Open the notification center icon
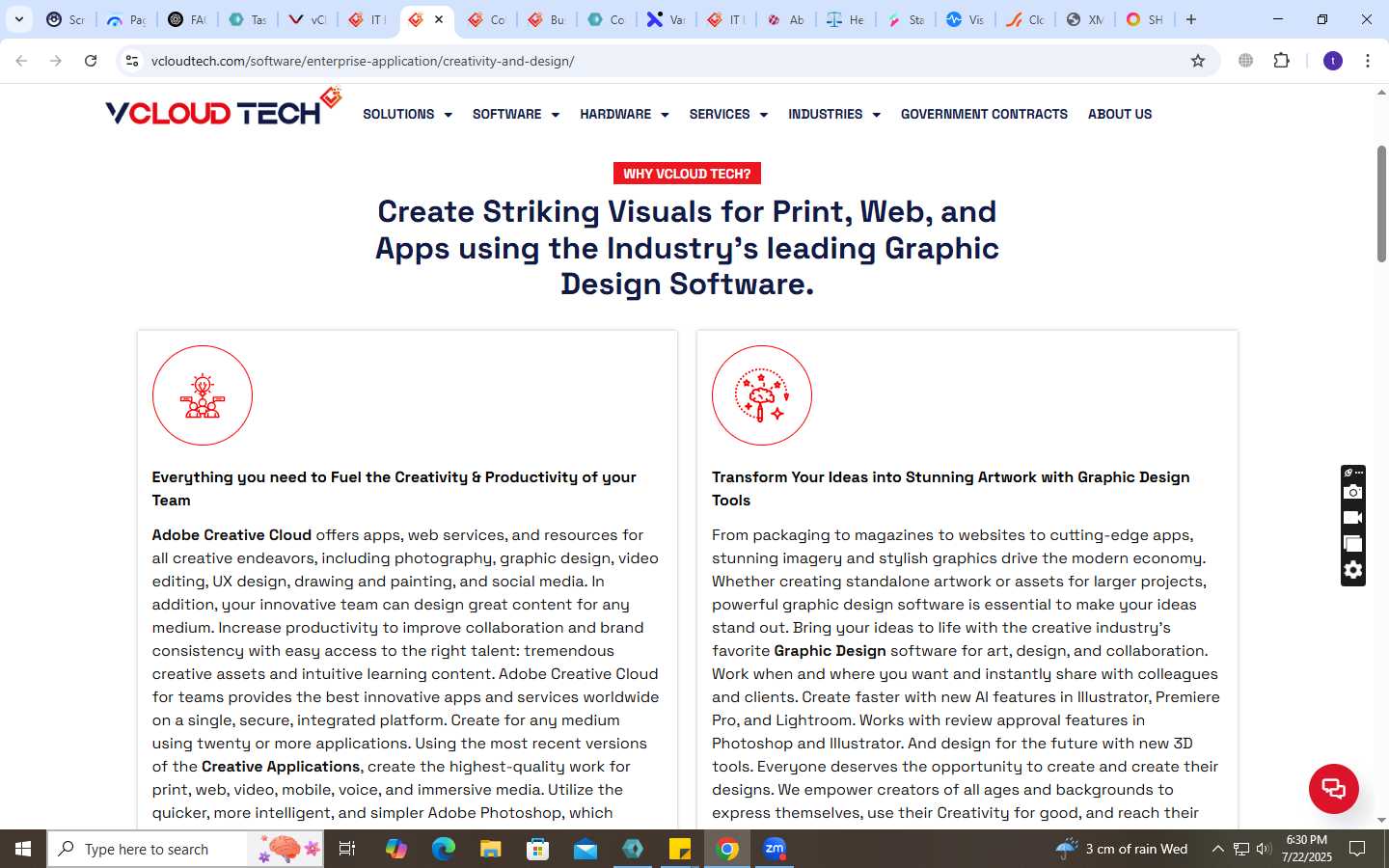Screen dimensions: 1389x868 coord(1357,849)
